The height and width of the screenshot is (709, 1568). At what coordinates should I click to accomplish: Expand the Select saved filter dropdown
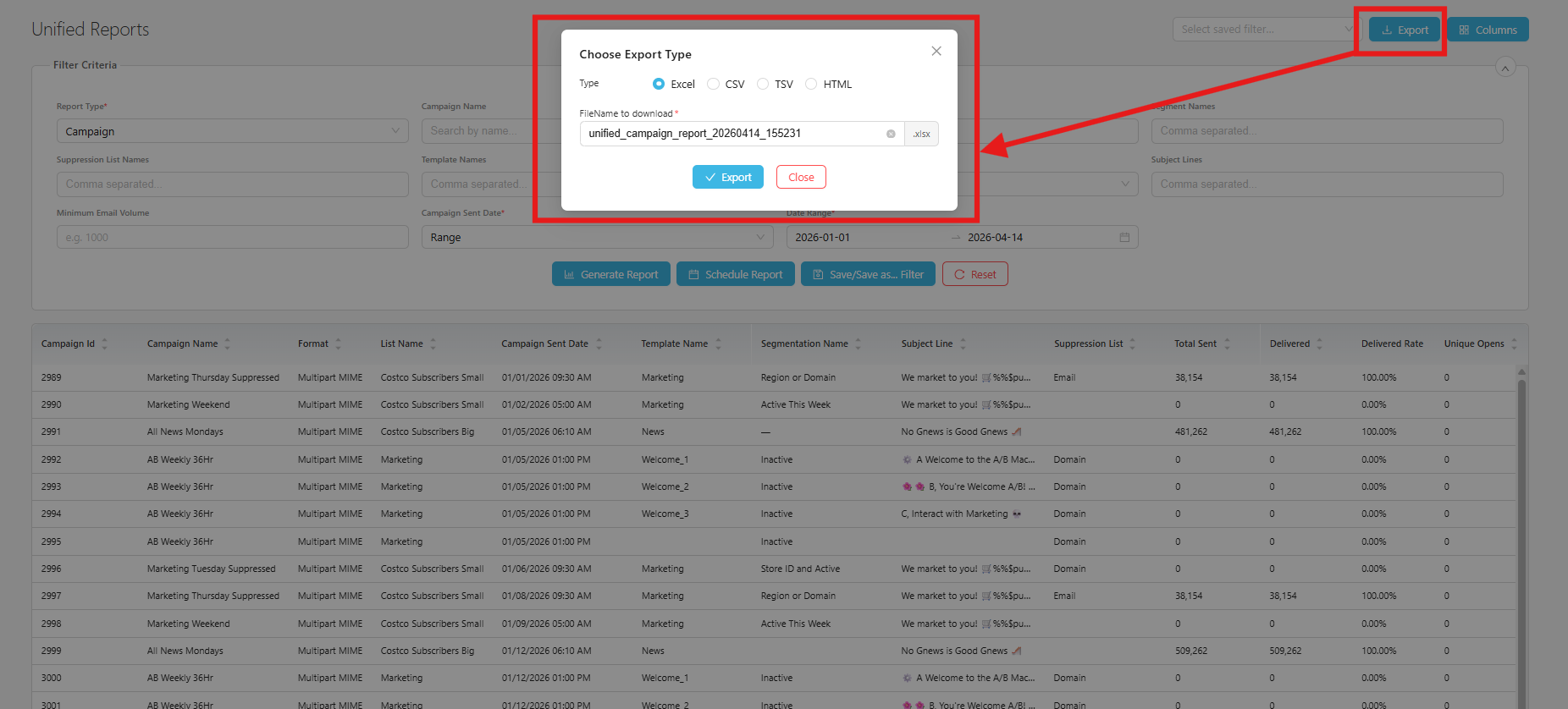[1262, 30]
